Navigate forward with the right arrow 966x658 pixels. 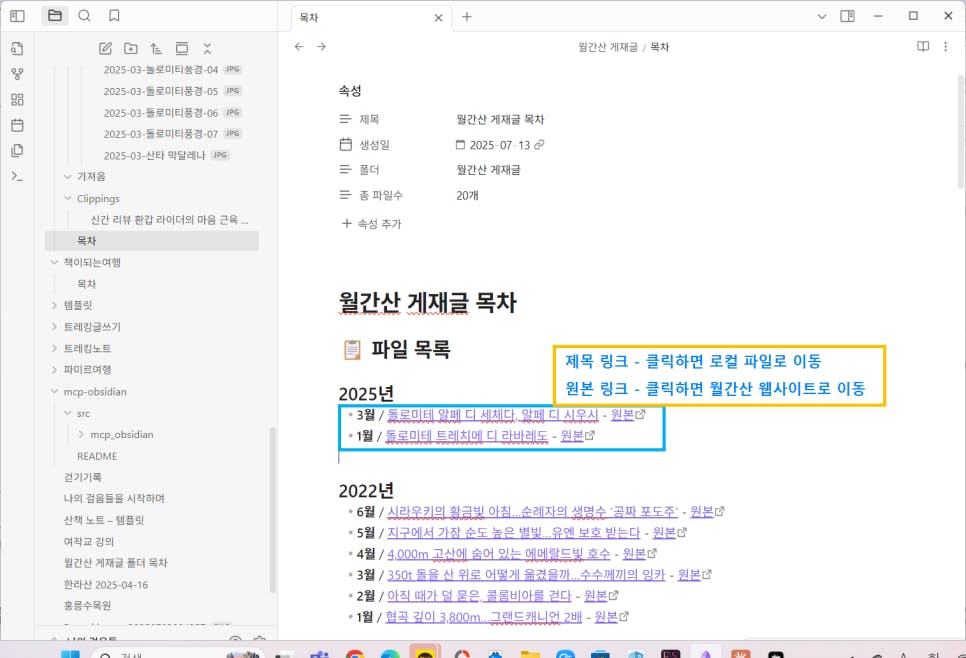[x=321, y=47]
